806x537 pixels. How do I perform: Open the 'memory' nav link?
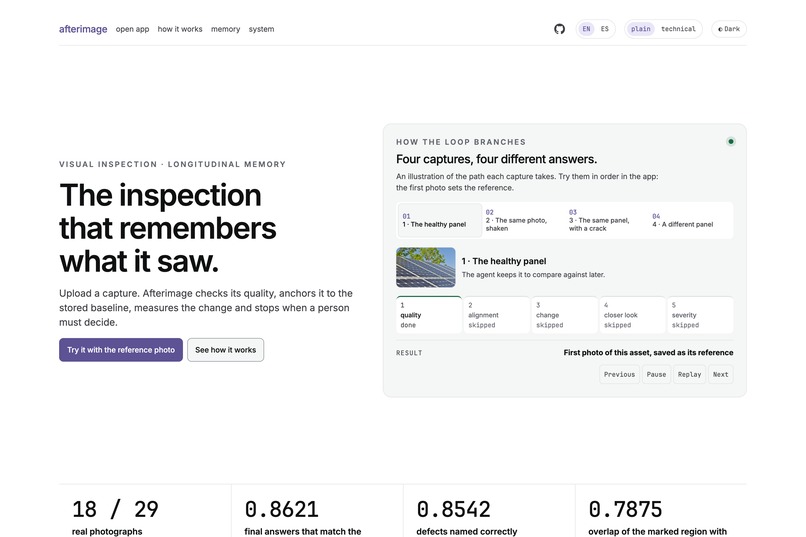225,29
